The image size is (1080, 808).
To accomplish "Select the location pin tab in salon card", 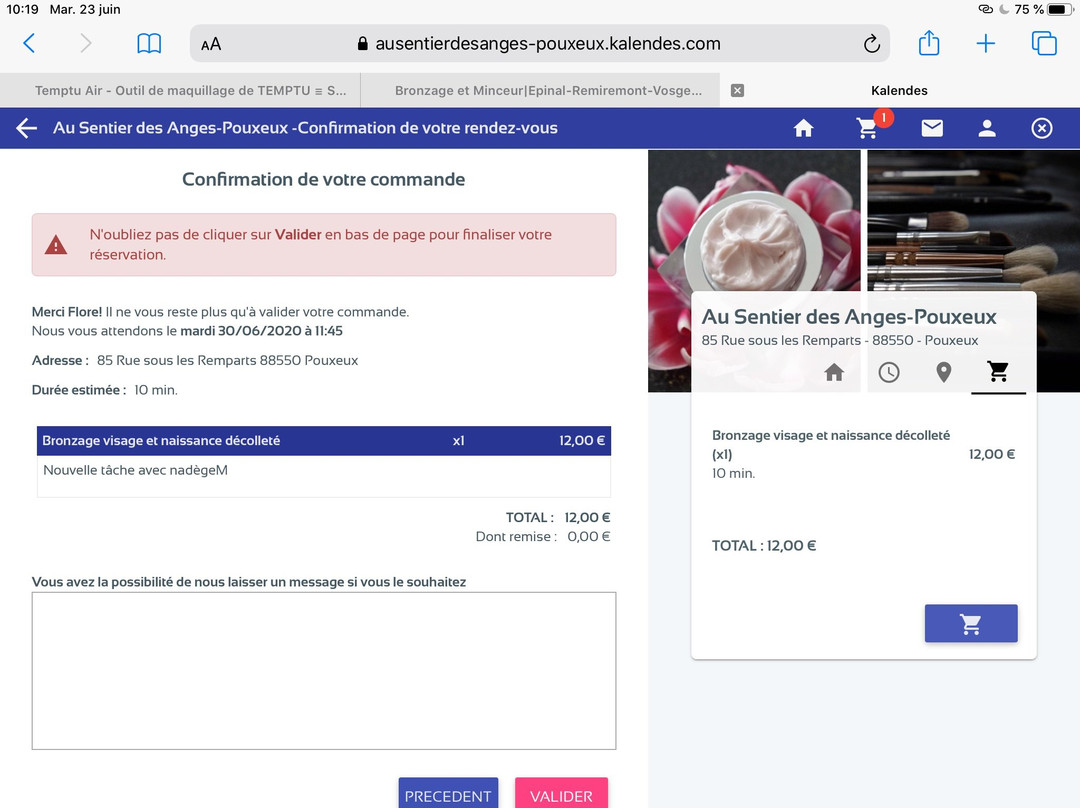I will (x=943, y=372).
